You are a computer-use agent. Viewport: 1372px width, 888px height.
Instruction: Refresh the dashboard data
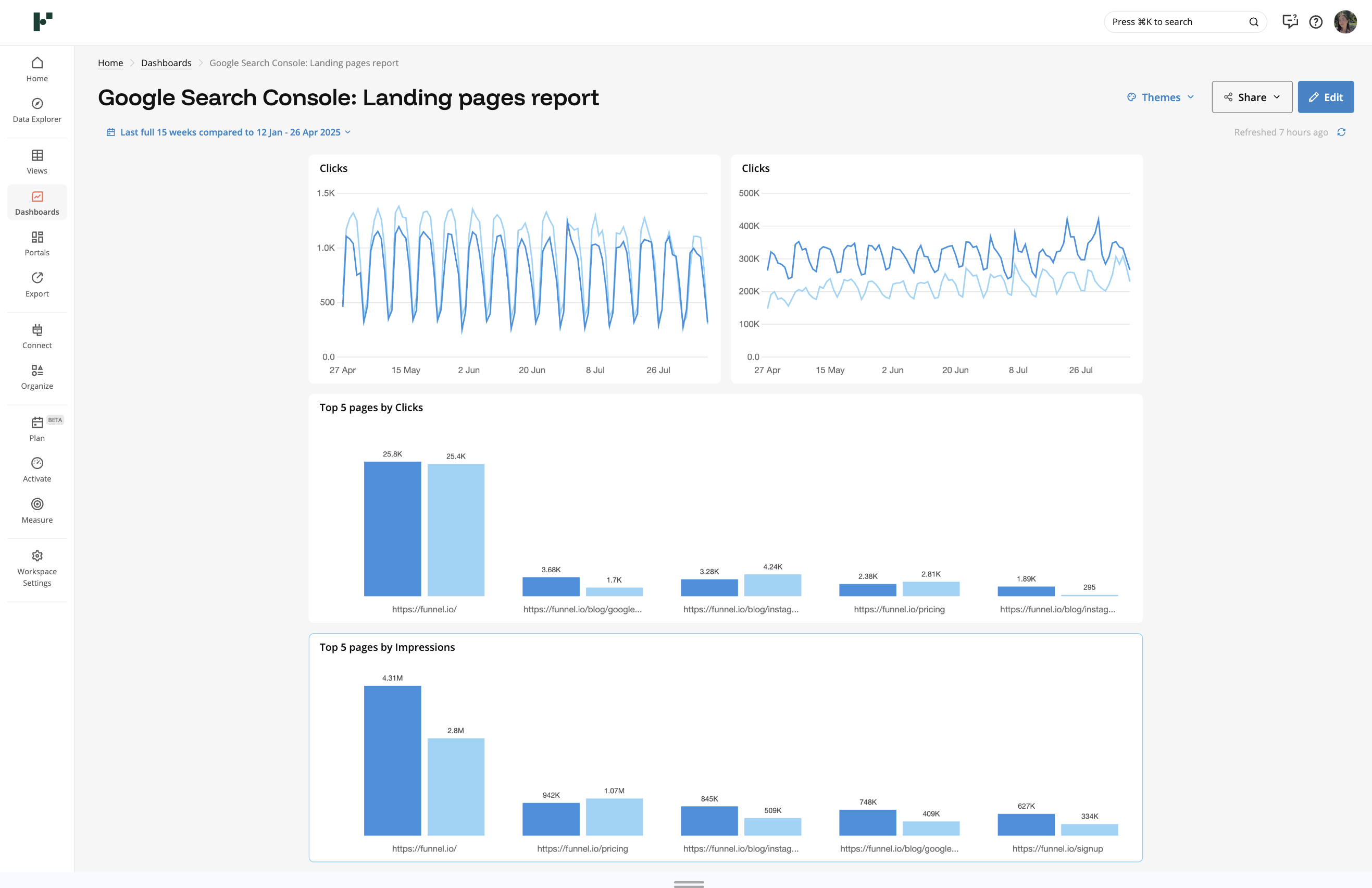[1341, 132]
